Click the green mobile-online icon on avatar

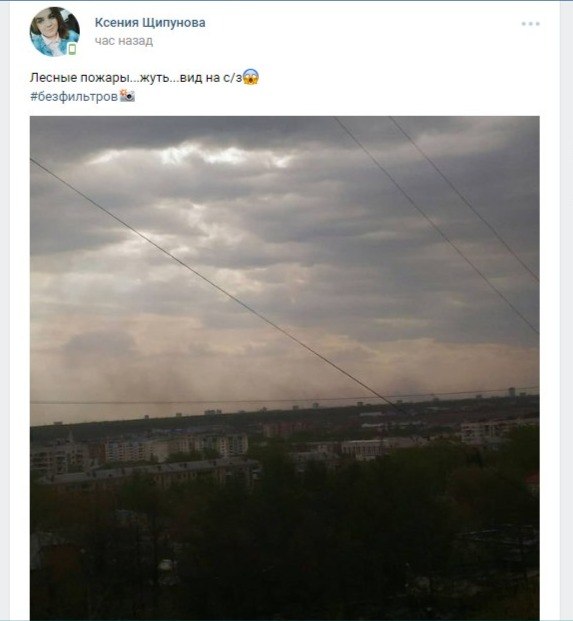tap(72, 49)
